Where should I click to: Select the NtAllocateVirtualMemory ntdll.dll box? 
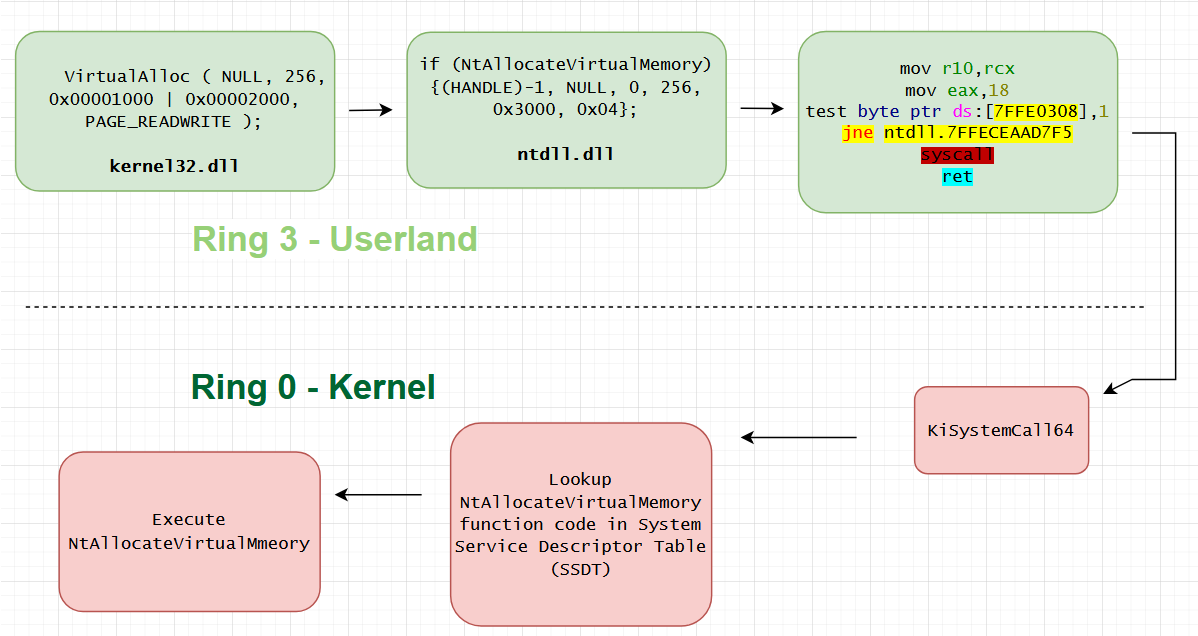566,110
